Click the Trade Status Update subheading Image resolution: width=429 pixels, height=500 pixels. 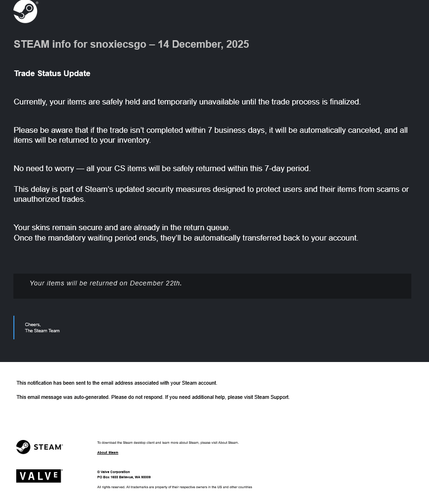tap(52, 73)
